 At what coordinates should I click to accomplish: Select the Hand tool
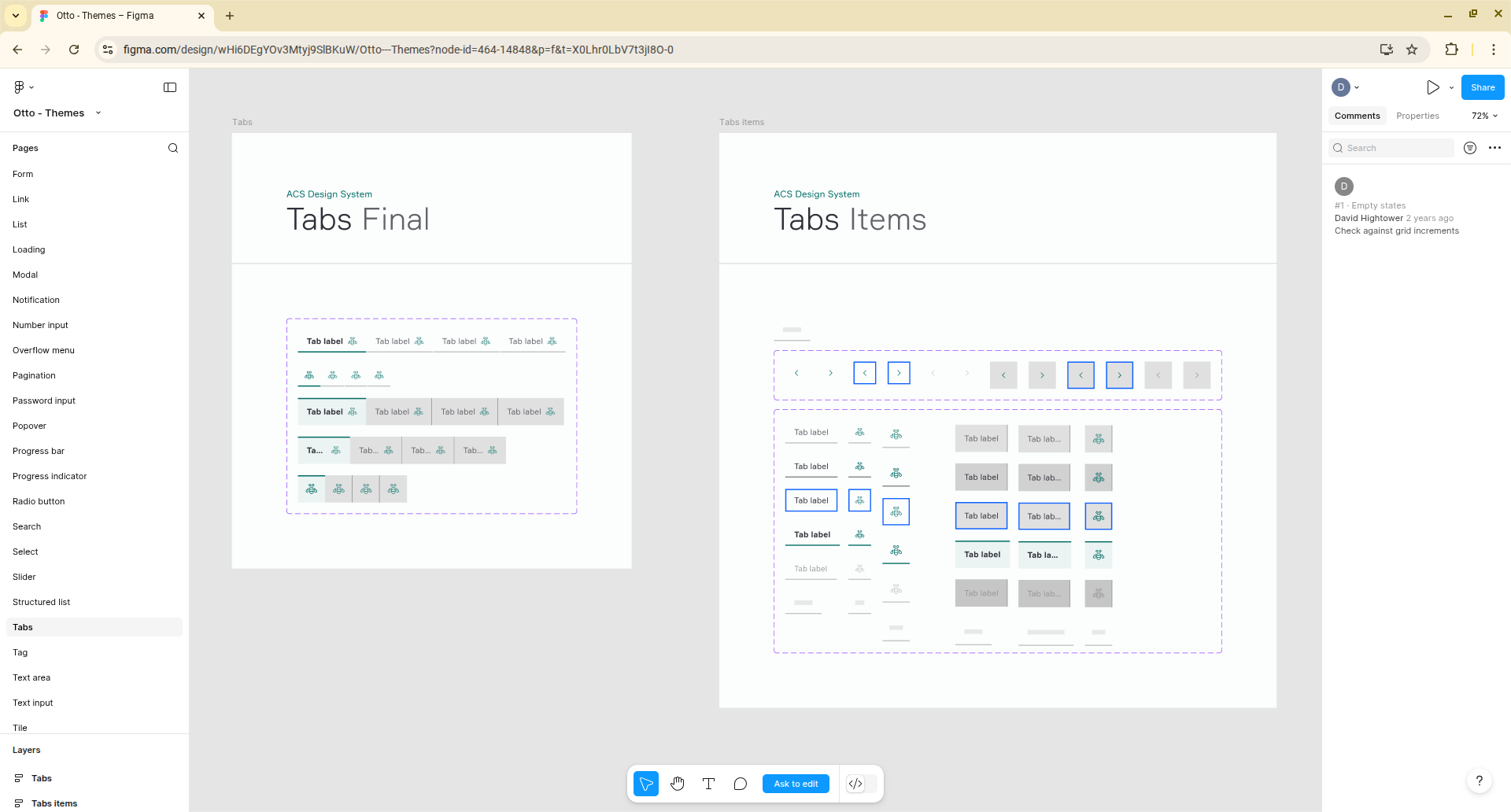[x=678, y=784]
